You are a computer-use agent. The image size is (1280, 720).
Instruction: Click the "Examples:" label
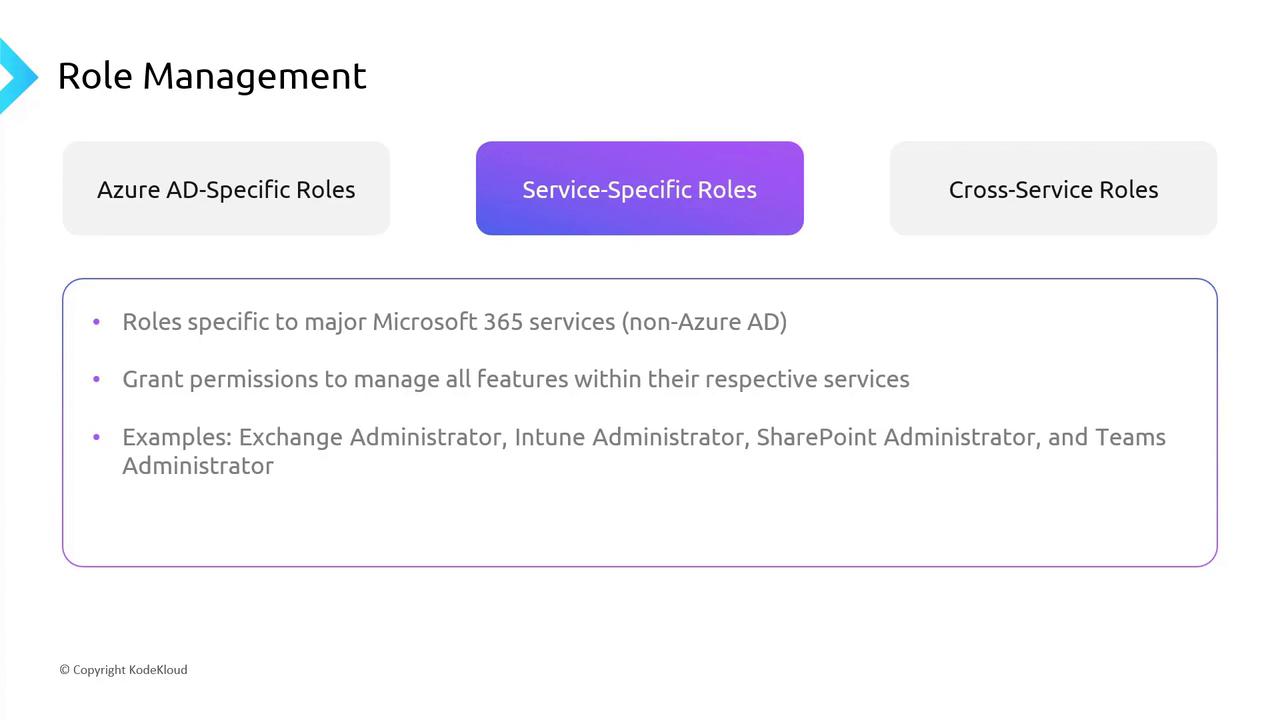point(177,438)
